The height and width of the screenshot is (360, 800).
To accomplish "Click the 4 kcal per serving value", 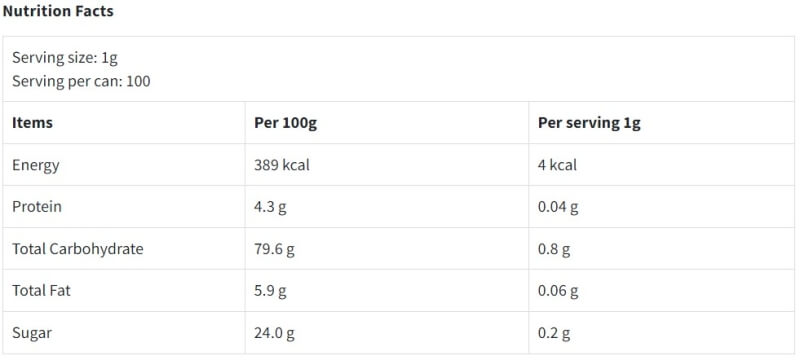I will click(x=557, y=165).
